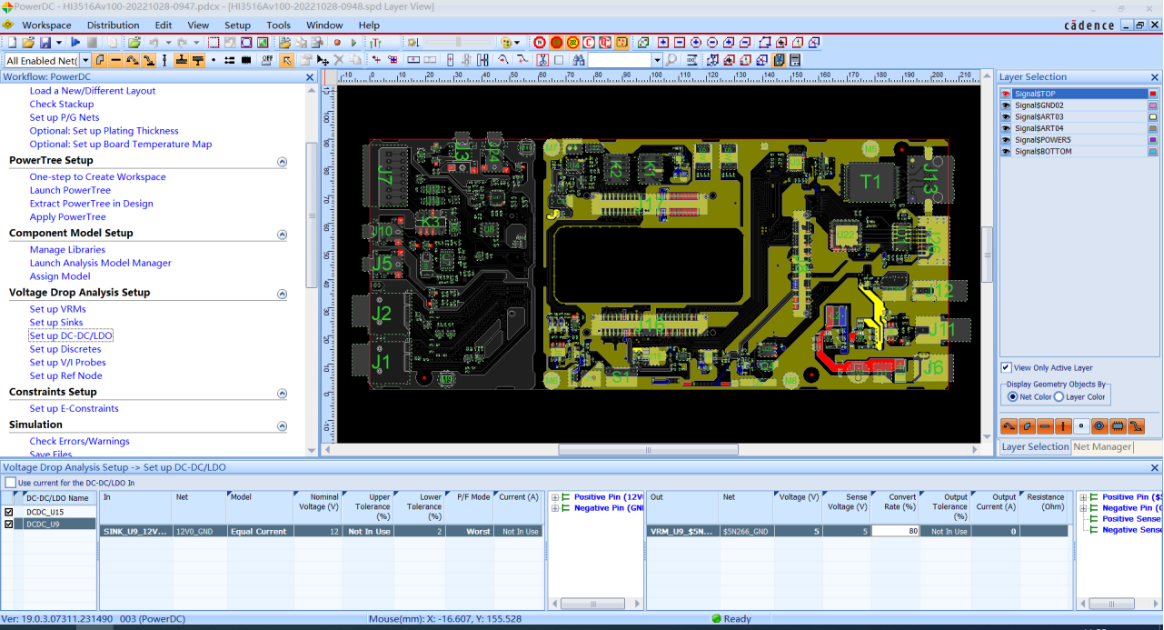The width and height of the screenshot is (1164, 630).
Task: Click the Launch PowerTree link
Action: point(70,190)
